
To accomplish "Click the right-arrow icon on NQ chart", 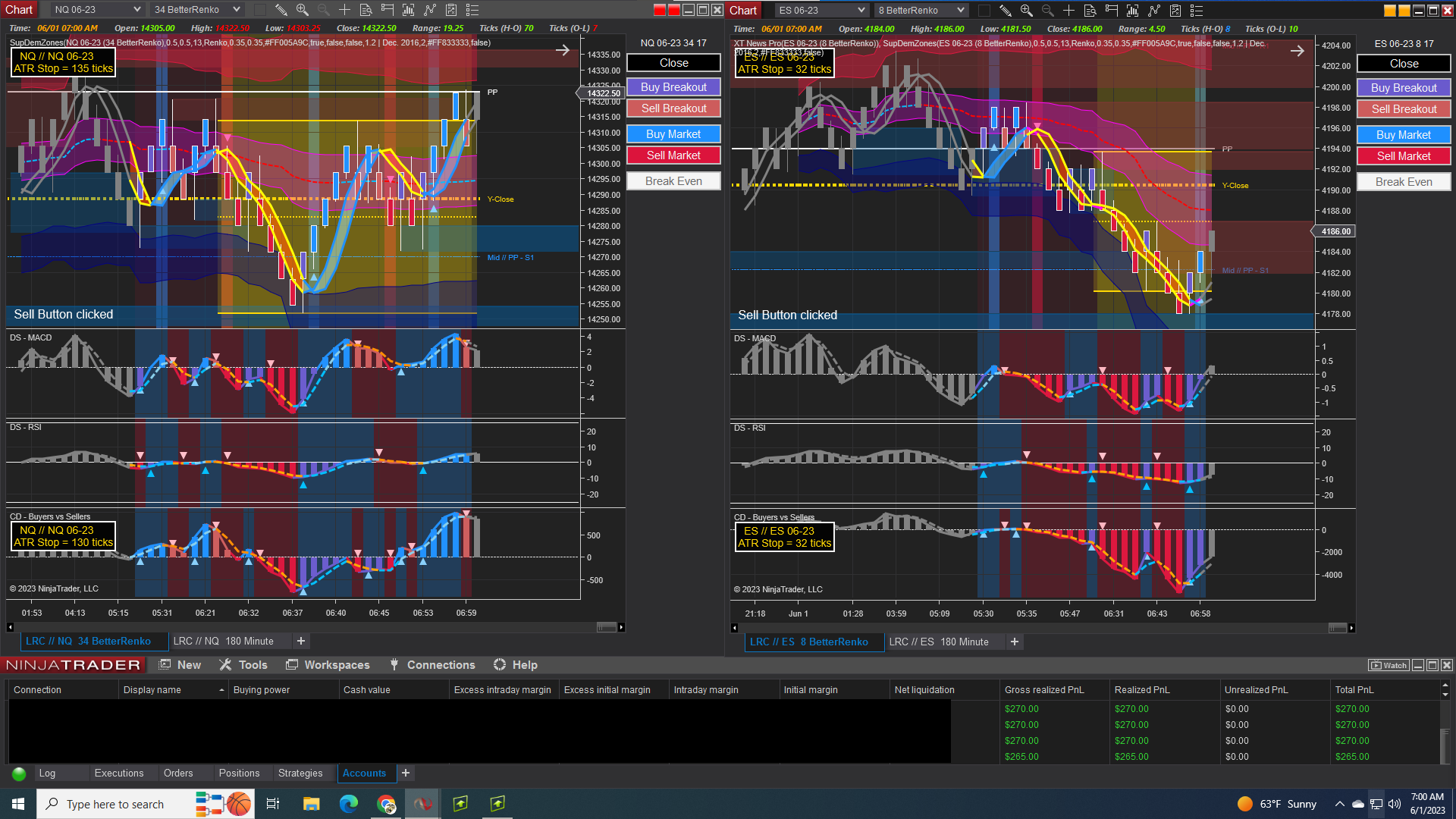I will click(x=563, y=50).
